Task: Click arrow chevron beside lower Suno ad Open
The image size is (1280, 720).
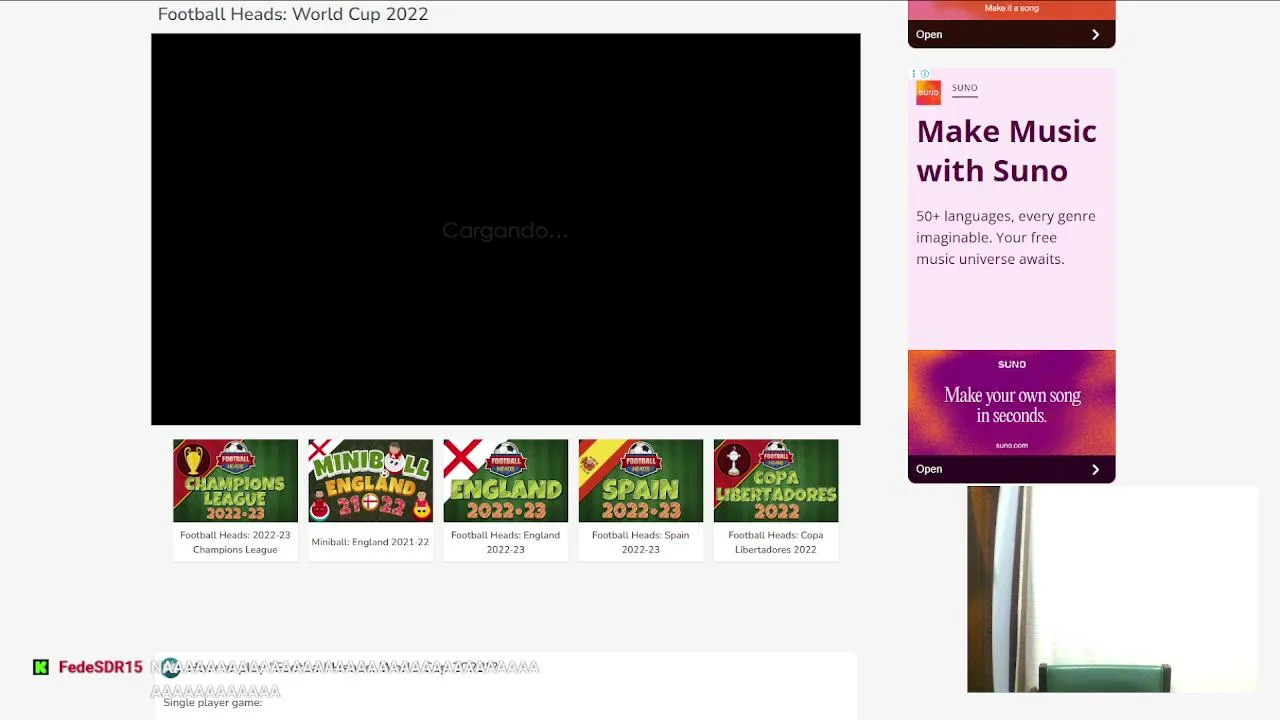Action: click(x=1095, y=469)
